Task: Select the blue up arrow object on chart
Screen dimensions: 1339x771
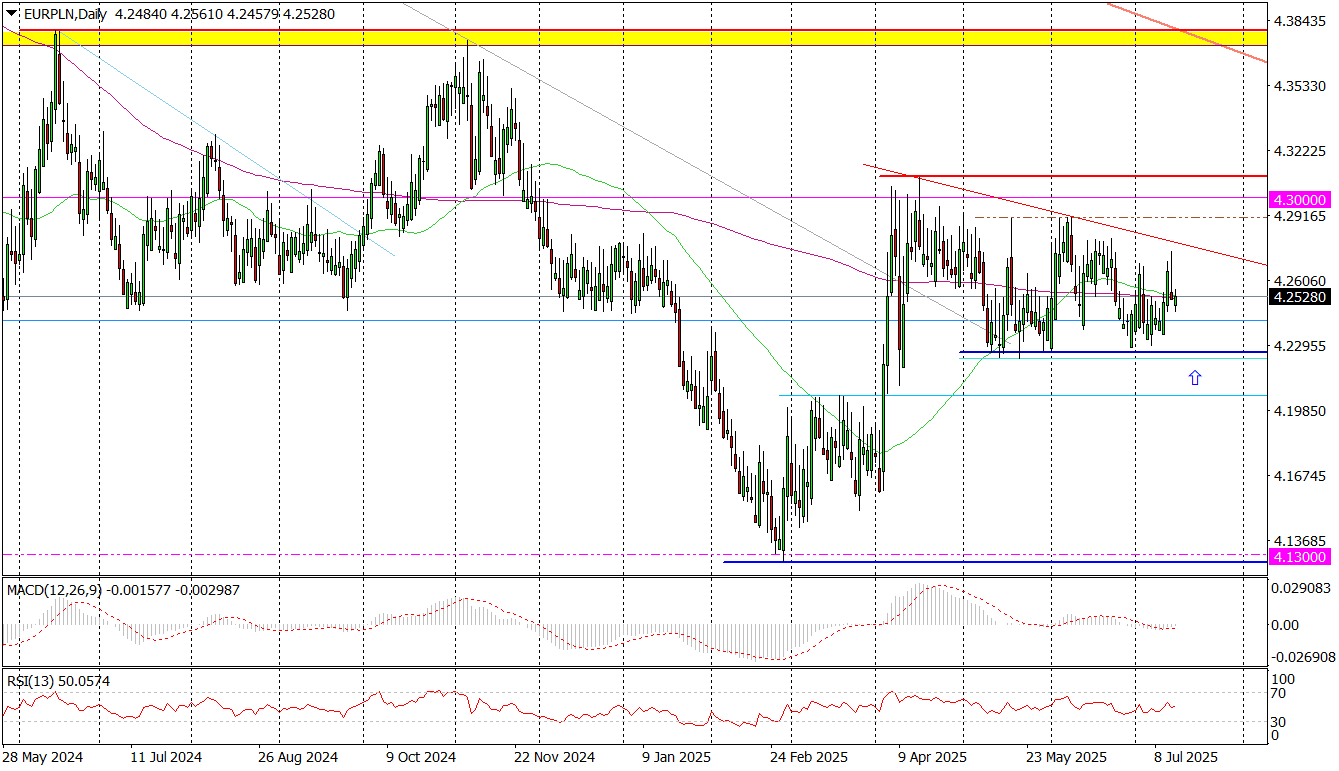Action: pyautogui.click(x=1194, y=377)
